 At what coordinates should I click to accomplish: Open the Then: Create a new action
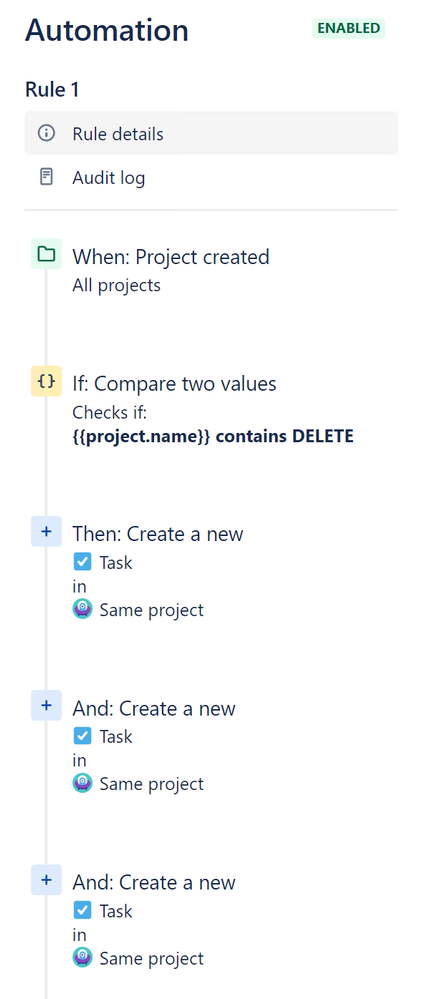click(x=157, y=533)
